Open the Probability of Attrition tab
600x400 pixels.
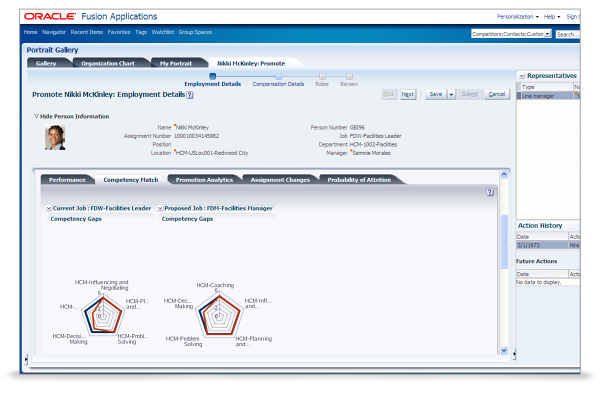pyautogui.click(x=359, y=180)
